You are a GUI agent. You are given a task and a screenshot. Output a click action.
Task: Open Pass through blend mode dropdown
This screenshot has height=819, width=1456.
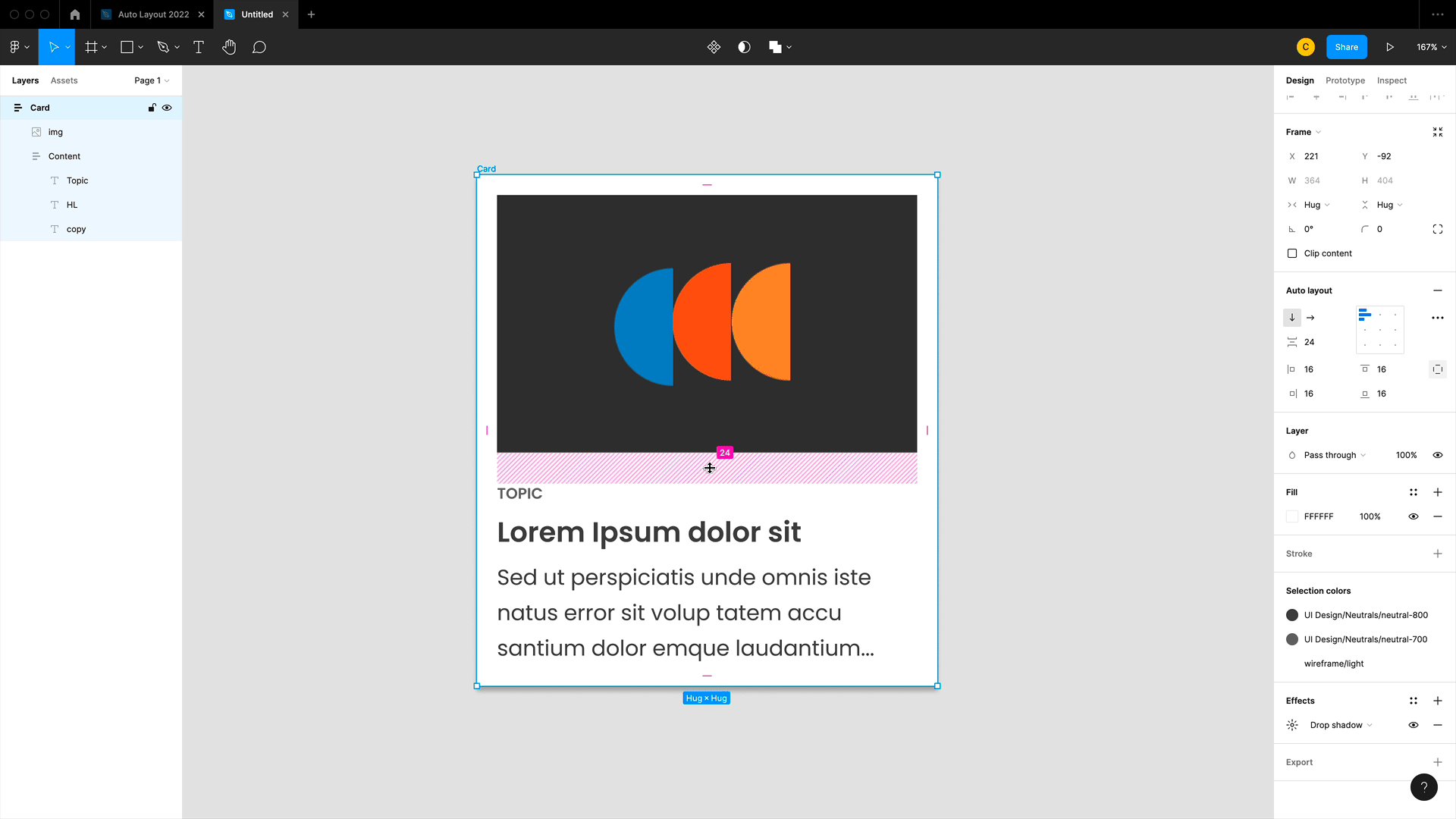pos(1335,455)
